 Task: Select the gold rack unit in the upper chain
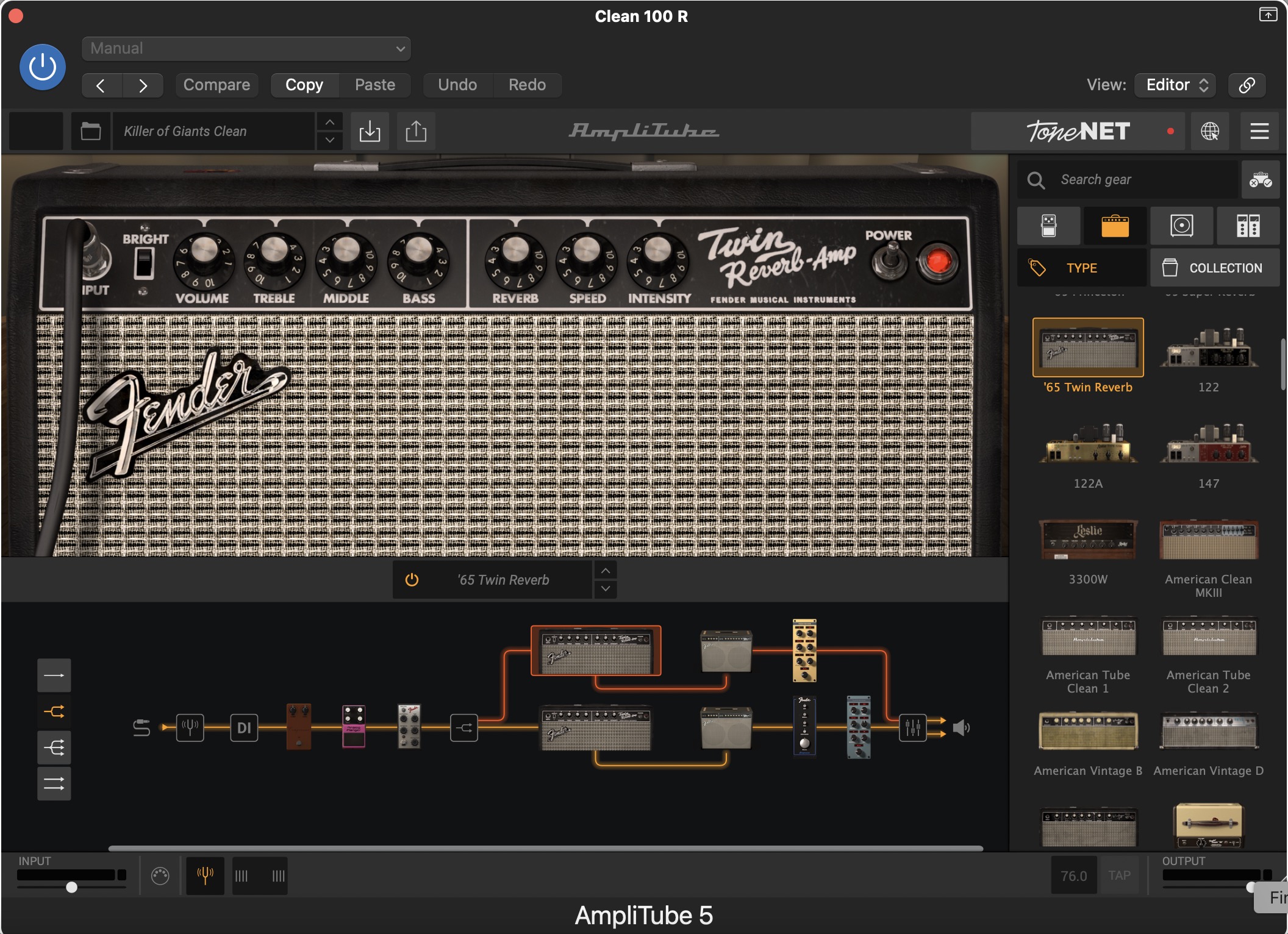coord(804,651)
